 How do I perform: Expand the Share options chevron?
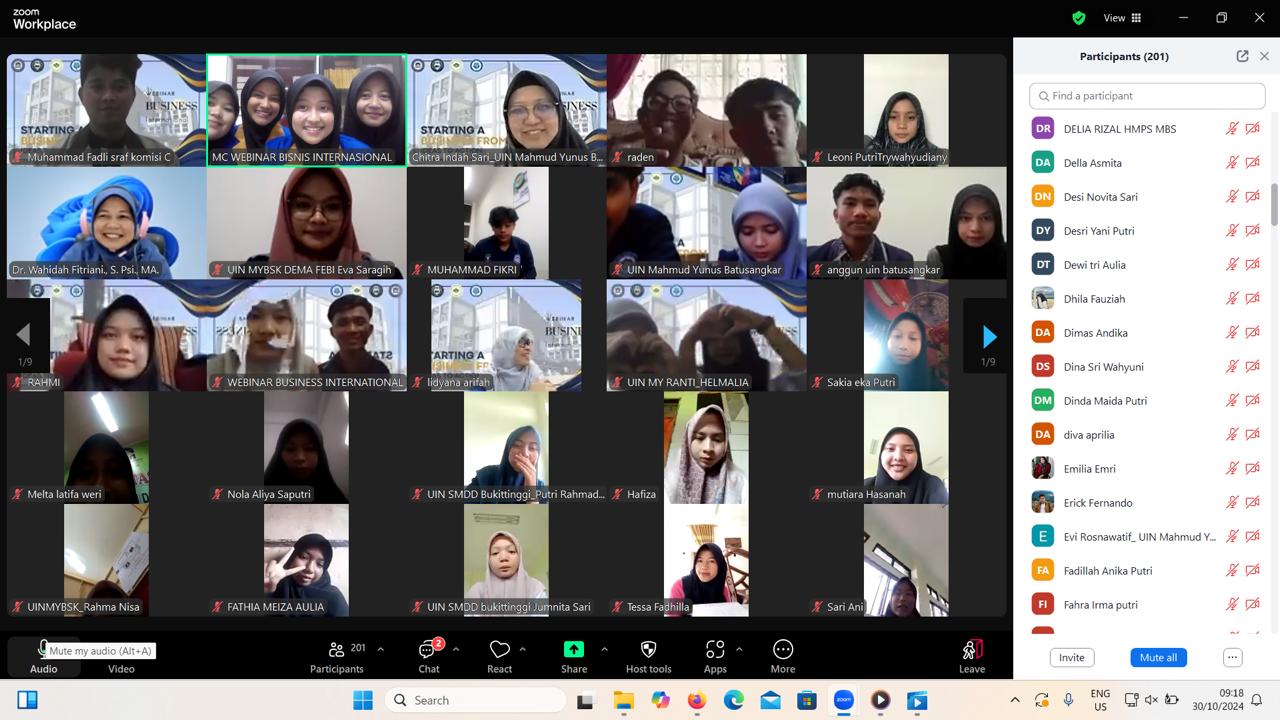604,649
